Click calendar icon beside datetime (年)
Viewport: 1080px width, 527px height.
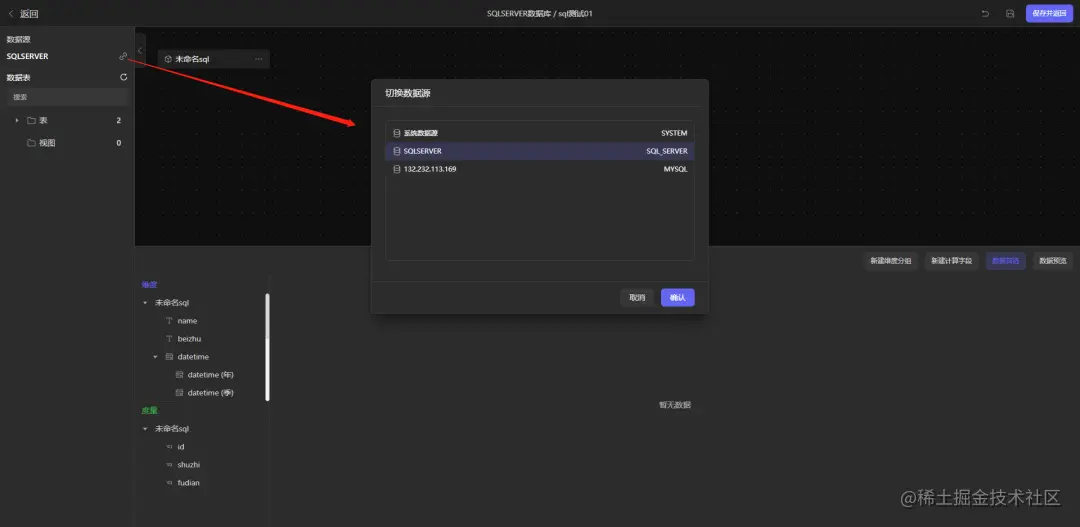click(179, 375)
